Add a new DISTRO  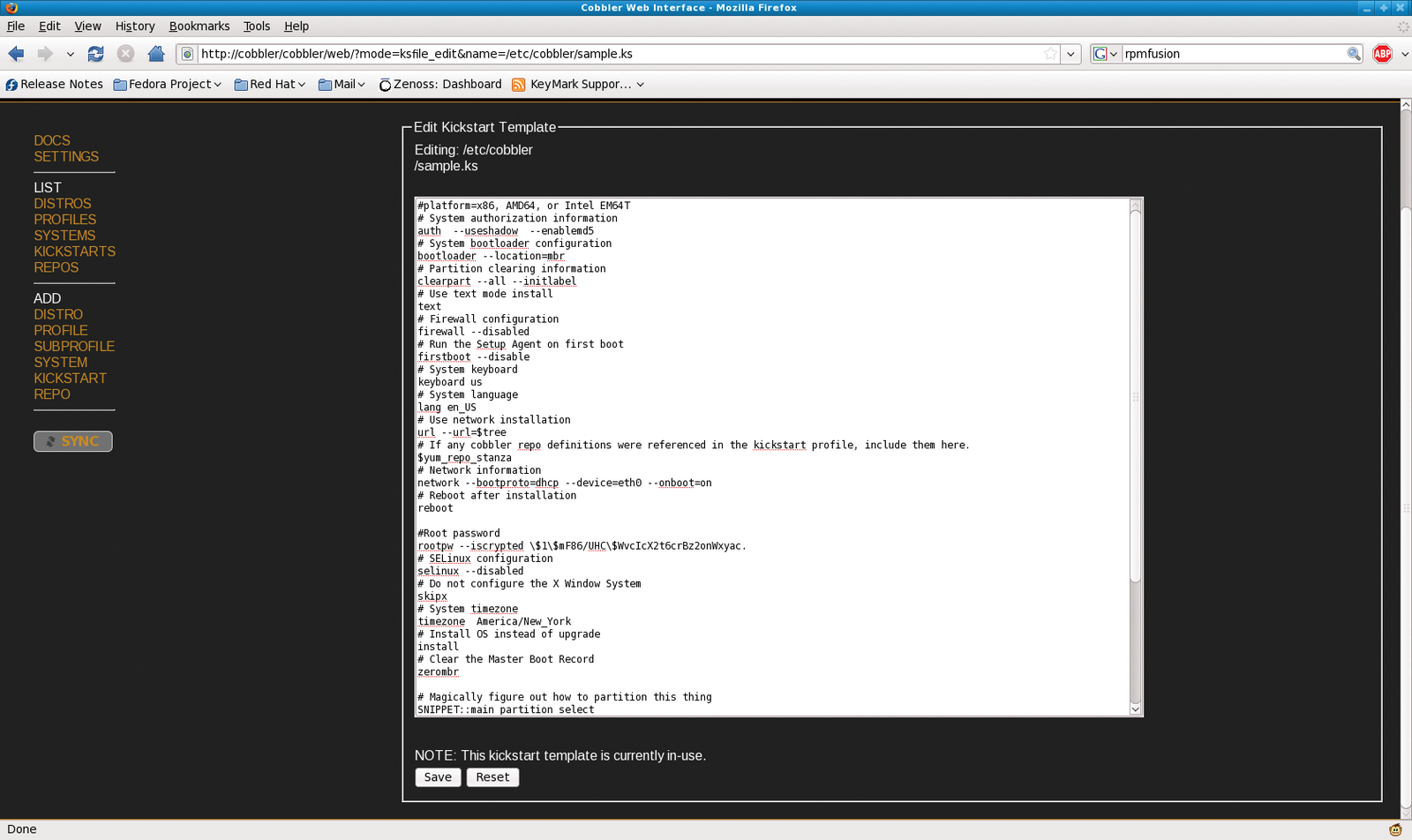[58, 315]
